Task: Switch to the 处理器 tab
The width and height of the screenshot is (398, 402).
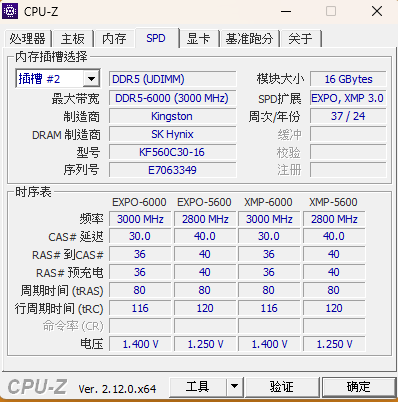Action: [27, 39]
